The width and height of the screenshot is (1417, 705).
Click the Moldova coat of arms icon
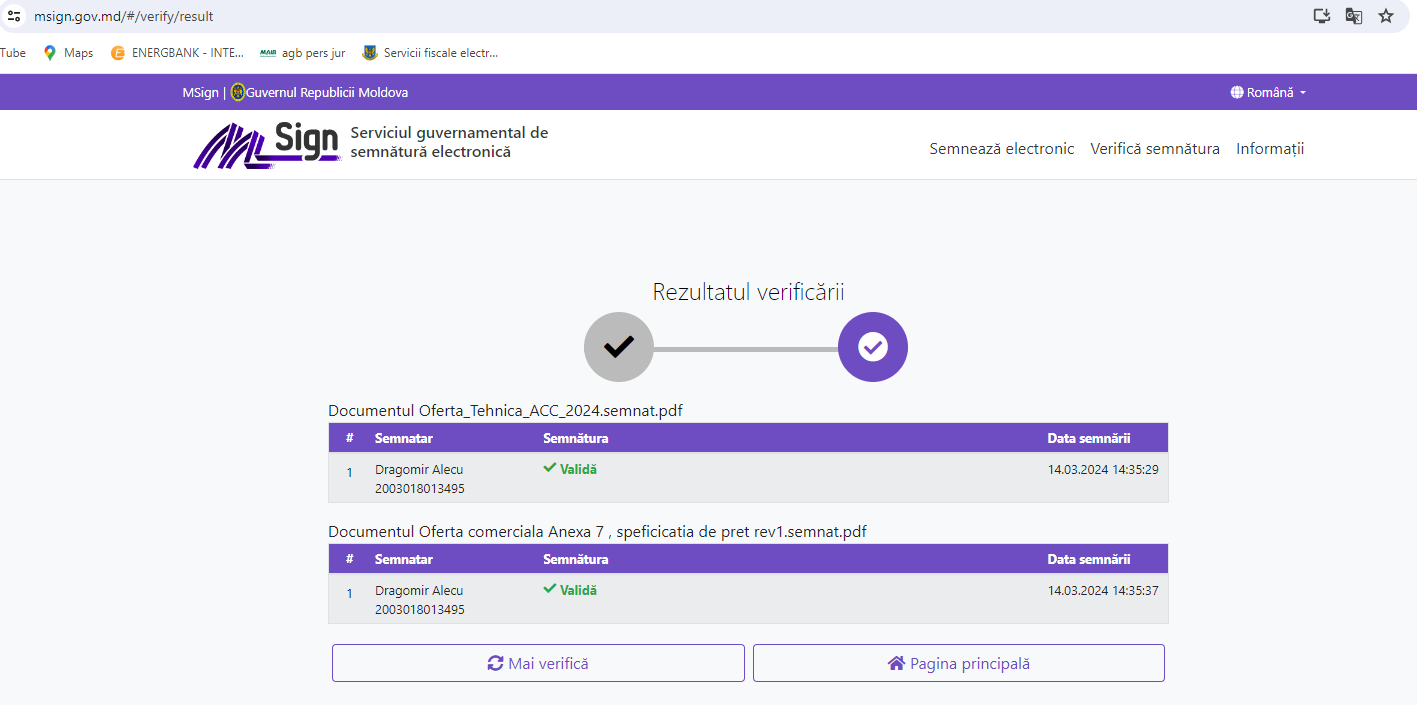click(238, 92)
